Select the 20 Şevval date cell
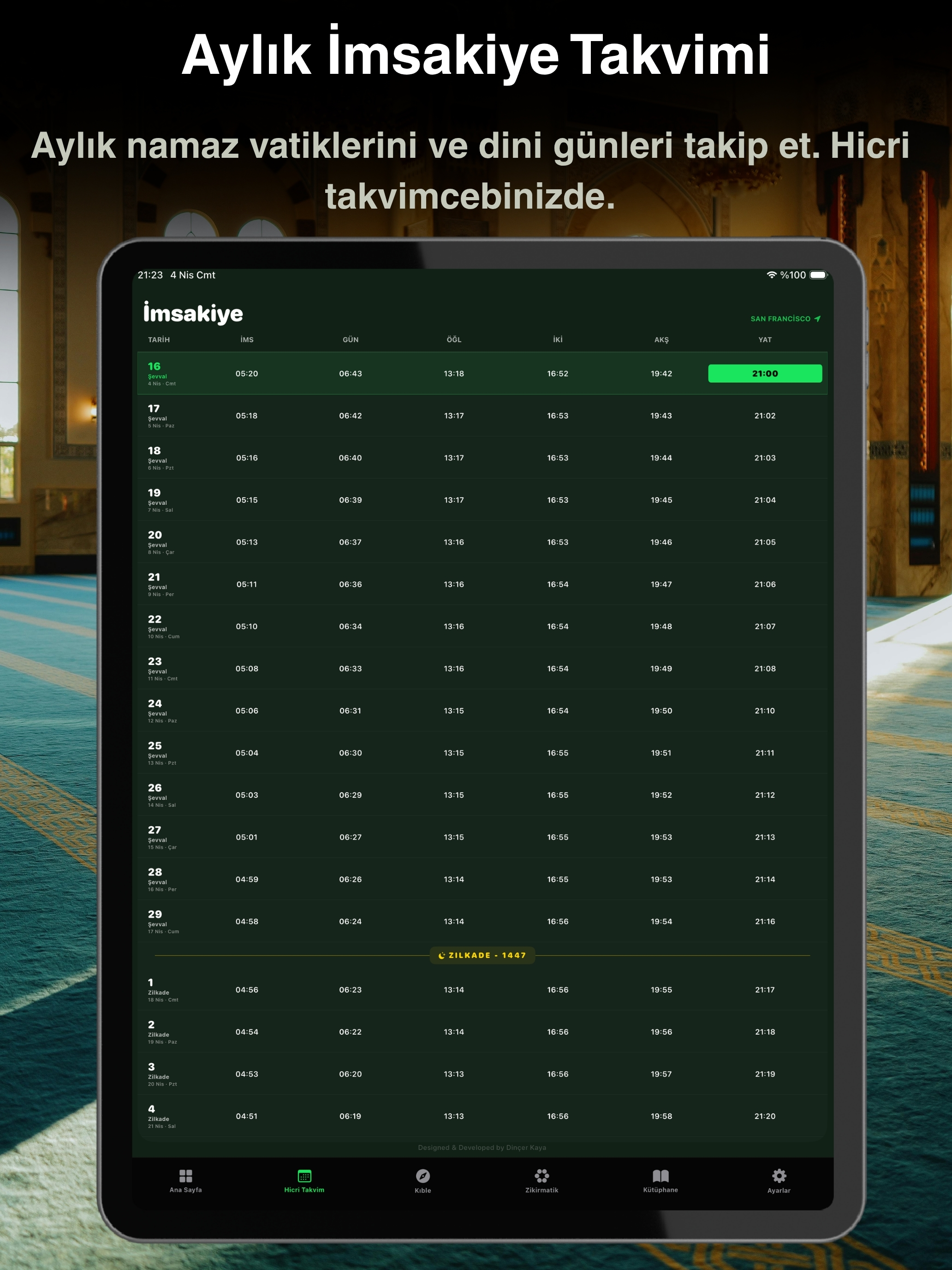 [x=161, y=542]
